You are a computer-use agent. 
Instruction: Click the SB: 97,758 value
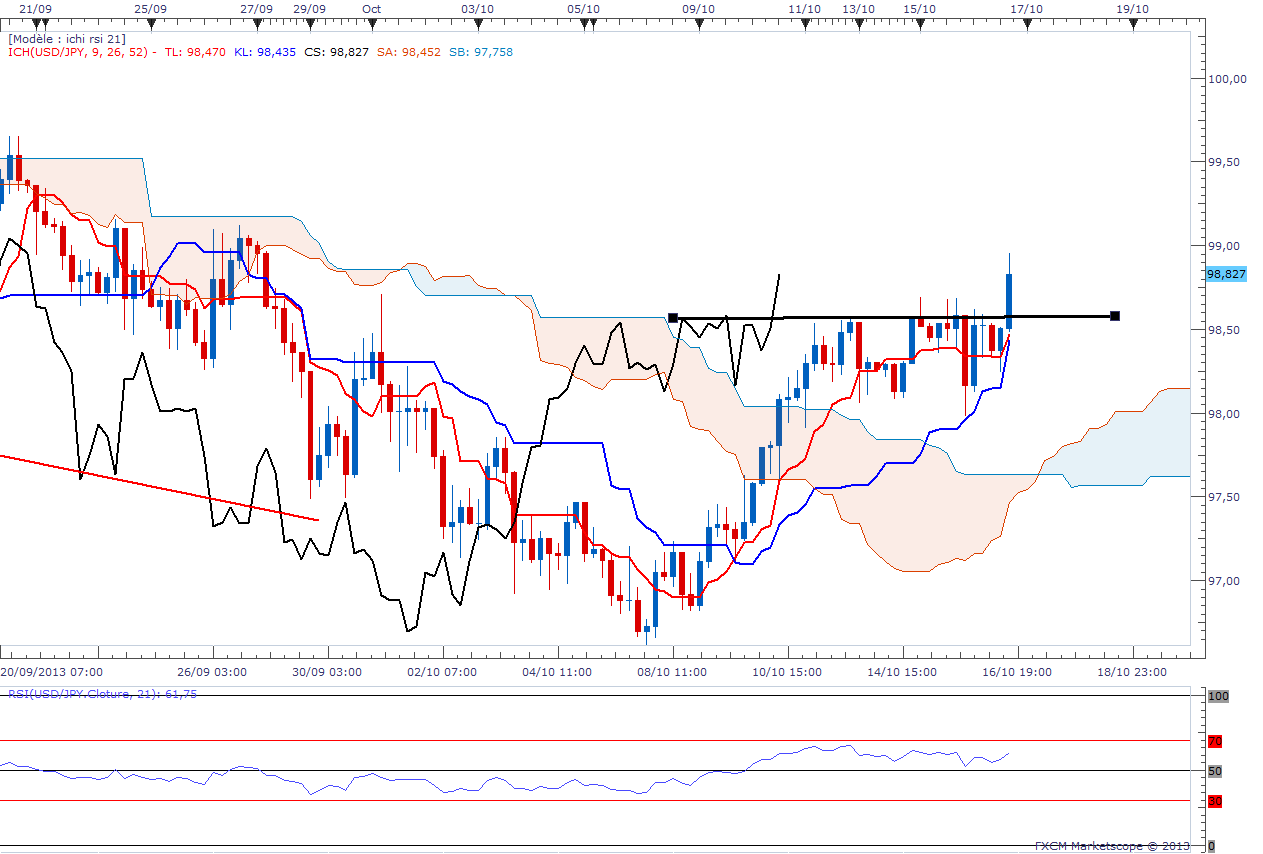point(481,51)
